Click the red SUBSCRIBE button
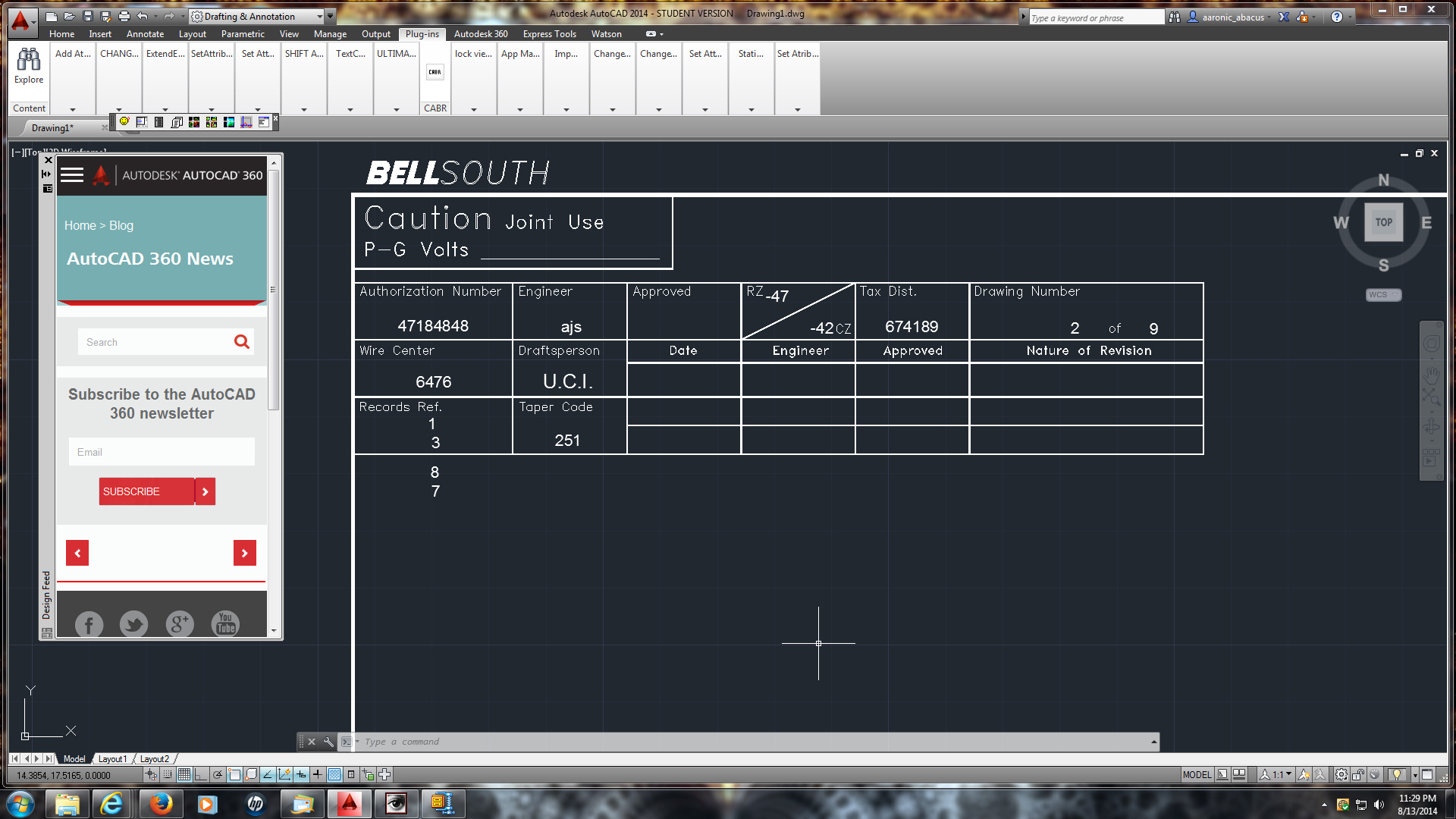 click(146, 491)
